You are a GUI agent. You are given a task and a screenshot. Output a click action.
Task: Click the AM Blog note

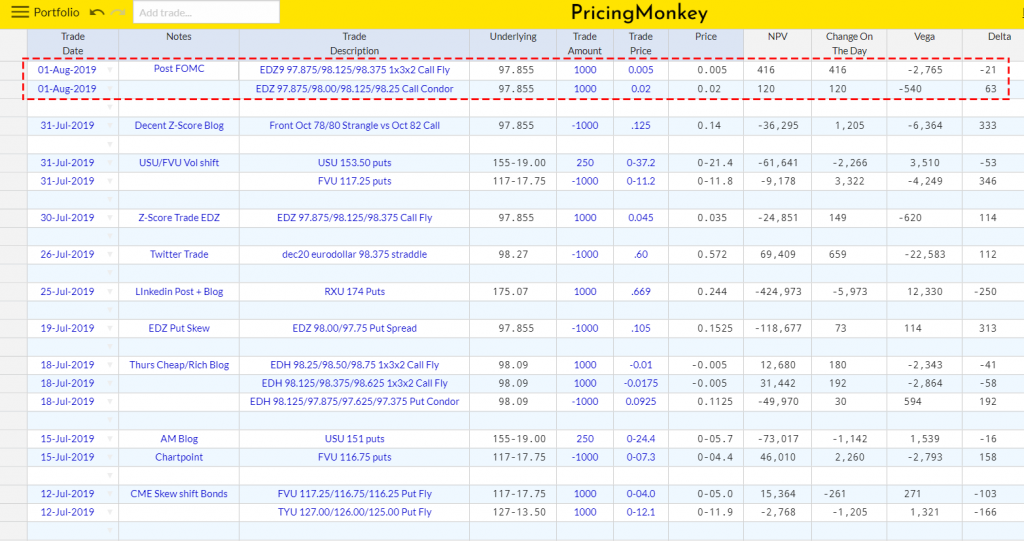179,438
